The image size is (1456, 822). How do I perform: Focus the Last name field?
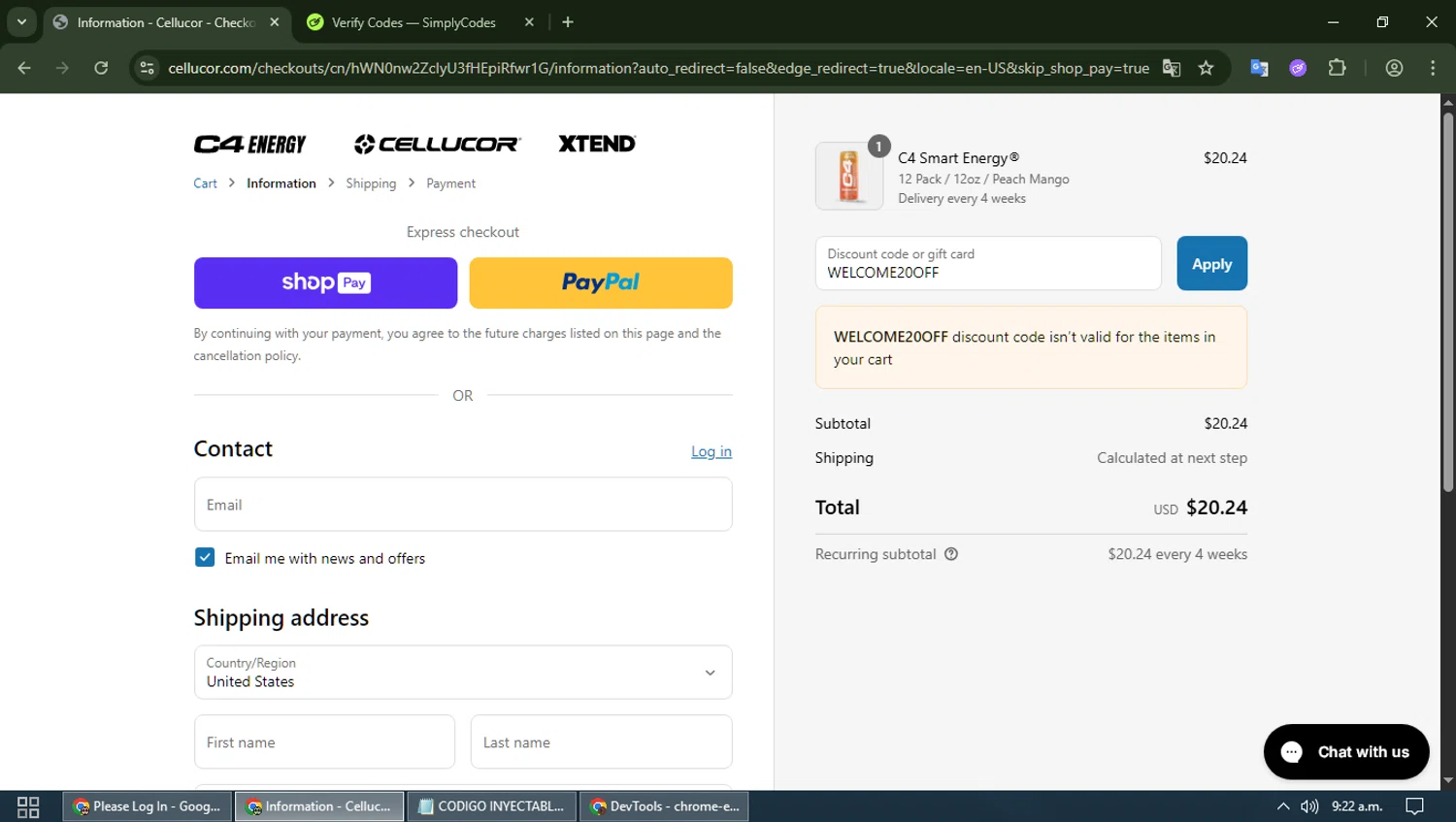pyautogui.click(x=602, y=742)
